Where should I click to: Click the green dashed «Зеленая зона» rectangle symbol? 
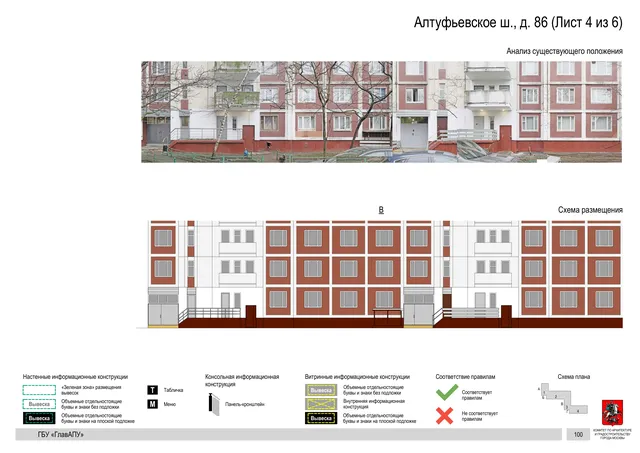(x=39, y=390)
